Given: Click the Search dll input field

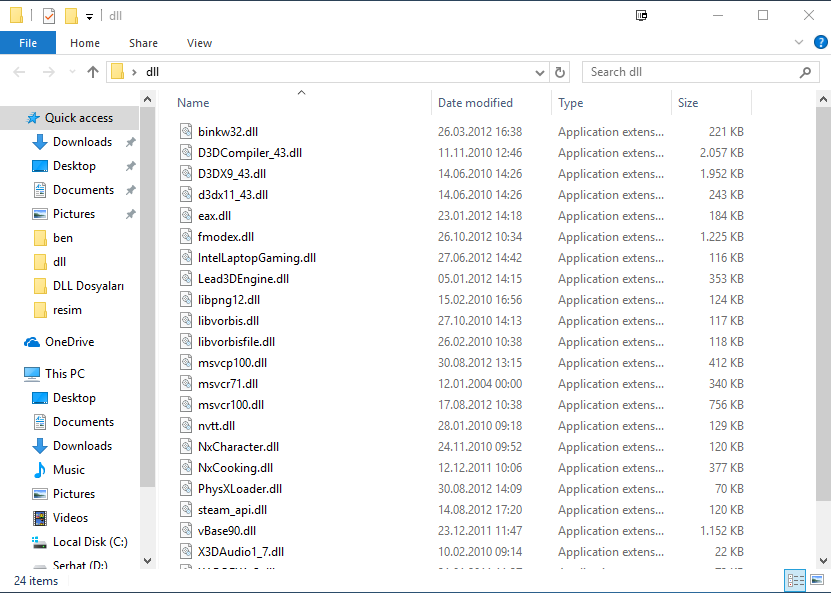Looking at the screenshot, I should pyautogui.click(x=690, y=72).
